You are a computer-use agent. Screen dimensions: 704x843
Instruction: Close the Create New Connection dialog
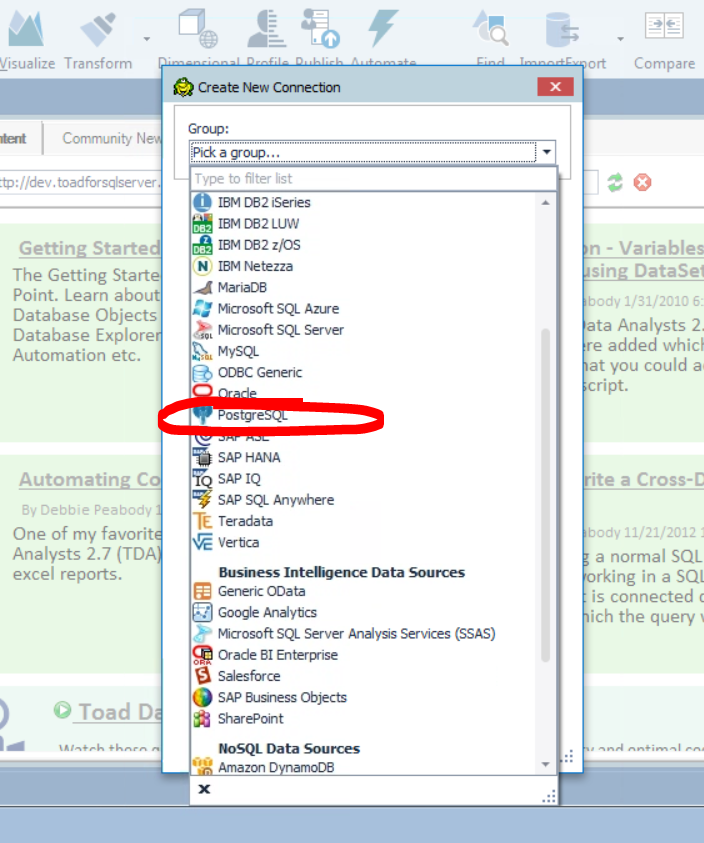(x=556, y=87)
